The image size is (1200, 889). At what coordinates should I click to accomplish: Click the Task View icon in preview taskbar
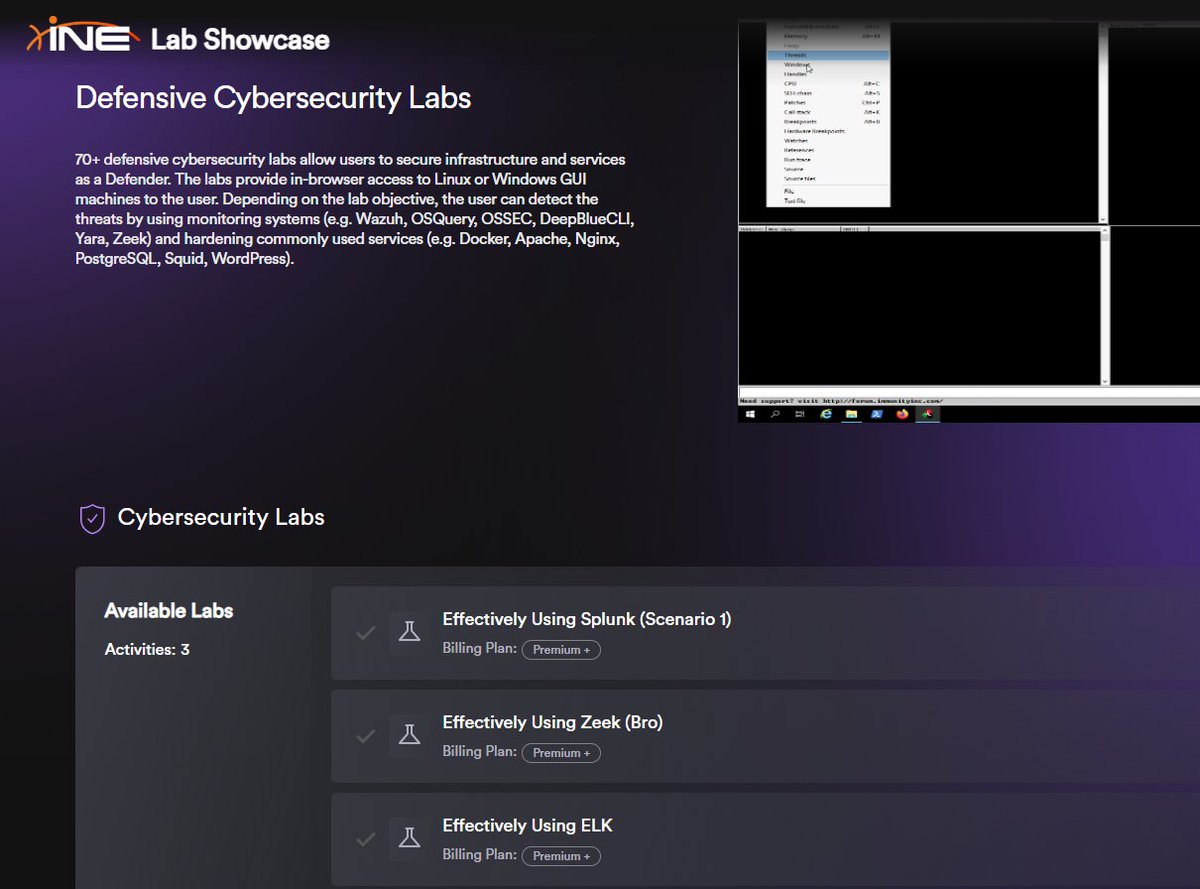pyautogui.click(x=800, y=414)
